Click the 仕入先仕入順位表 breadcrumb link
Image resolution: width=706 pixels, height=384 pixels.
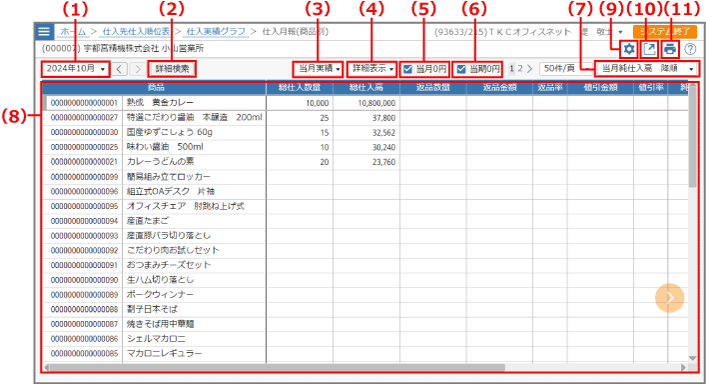(x=136, y=32)
